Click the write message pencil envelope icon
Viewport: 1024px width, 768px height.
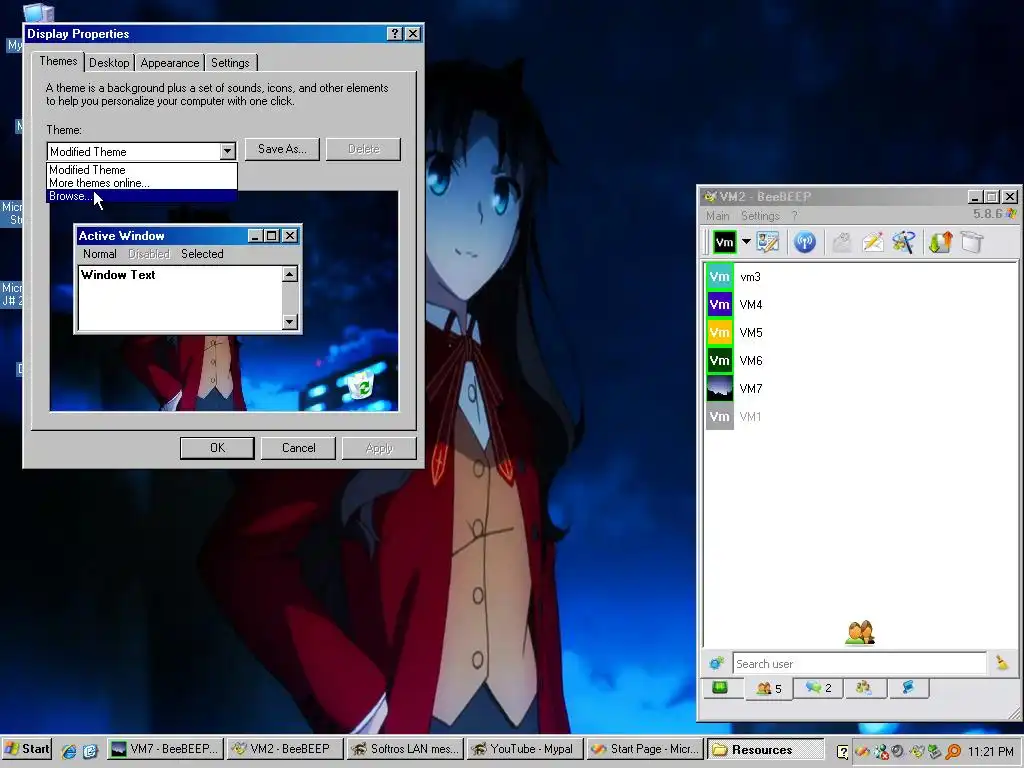(x=872, y=242)
